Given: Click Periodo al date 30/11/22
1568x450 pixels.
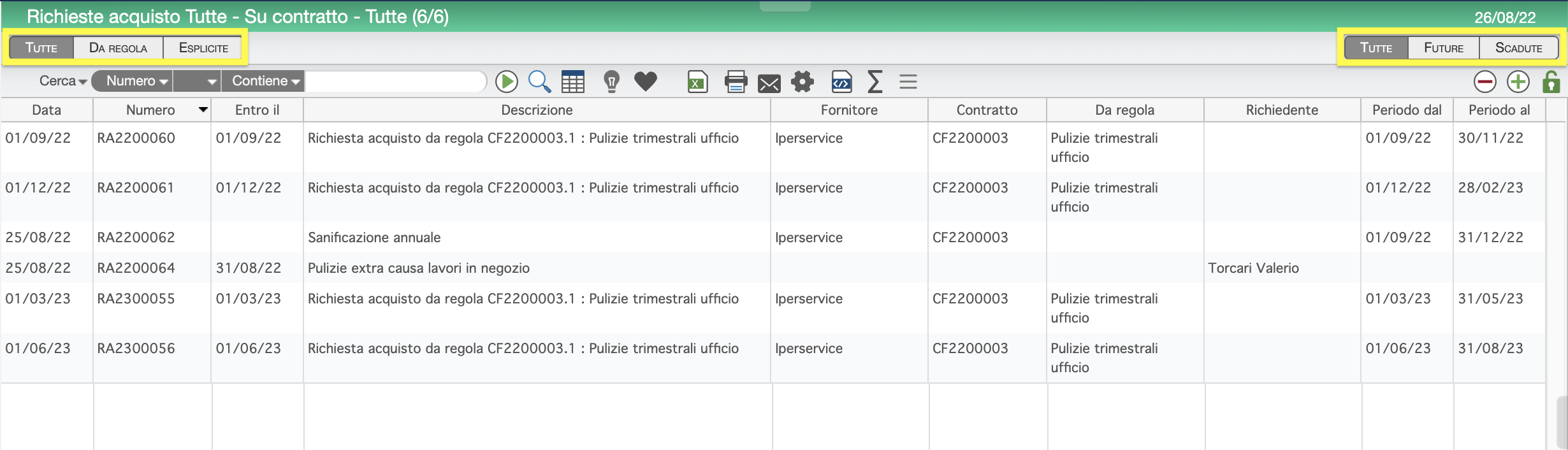Looking at the screenshot, I should pyautogui.click(x=1490, y=138).
